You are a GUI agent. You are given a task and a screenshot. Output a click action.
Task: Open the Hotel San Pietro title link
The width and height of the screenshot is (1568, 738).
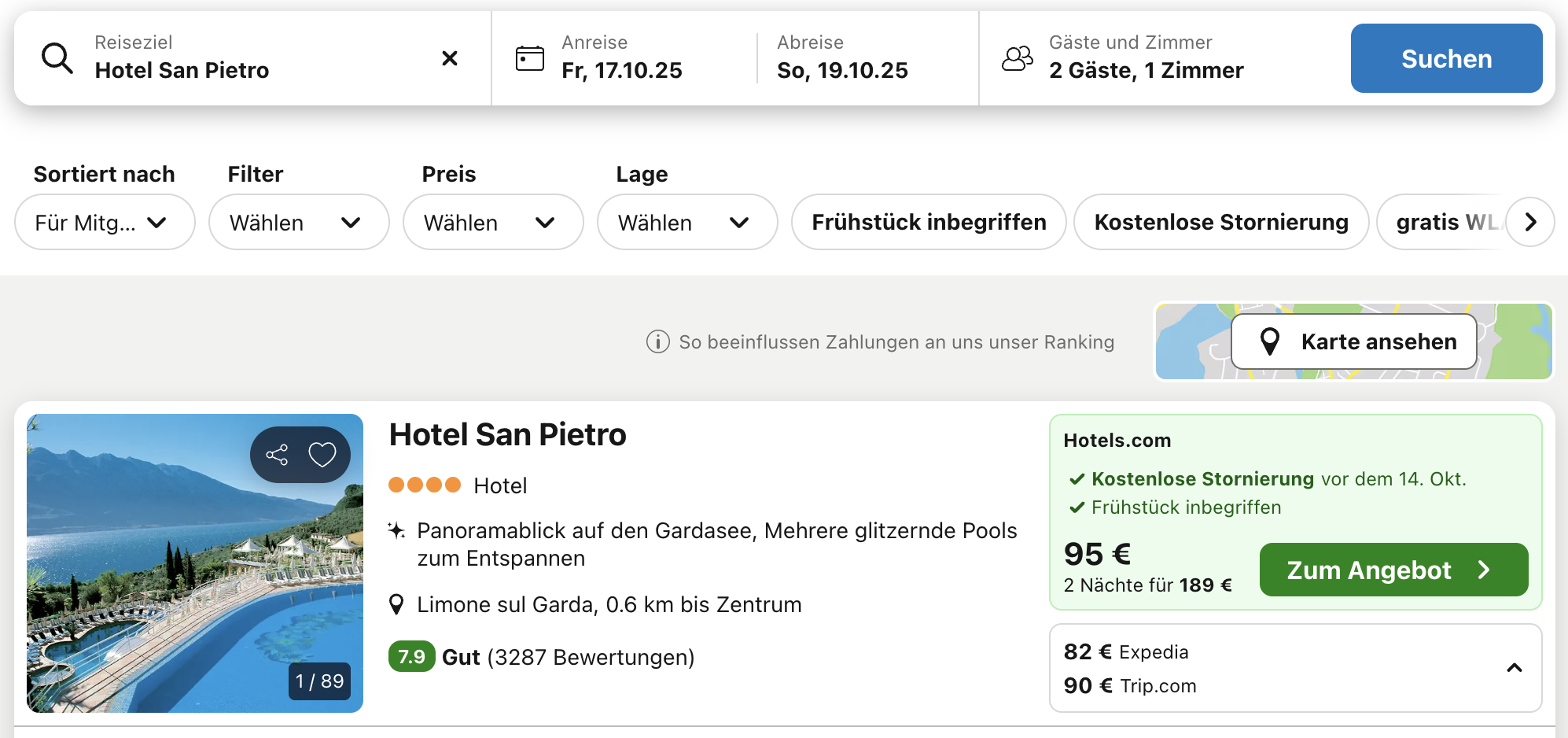[507, 434]
